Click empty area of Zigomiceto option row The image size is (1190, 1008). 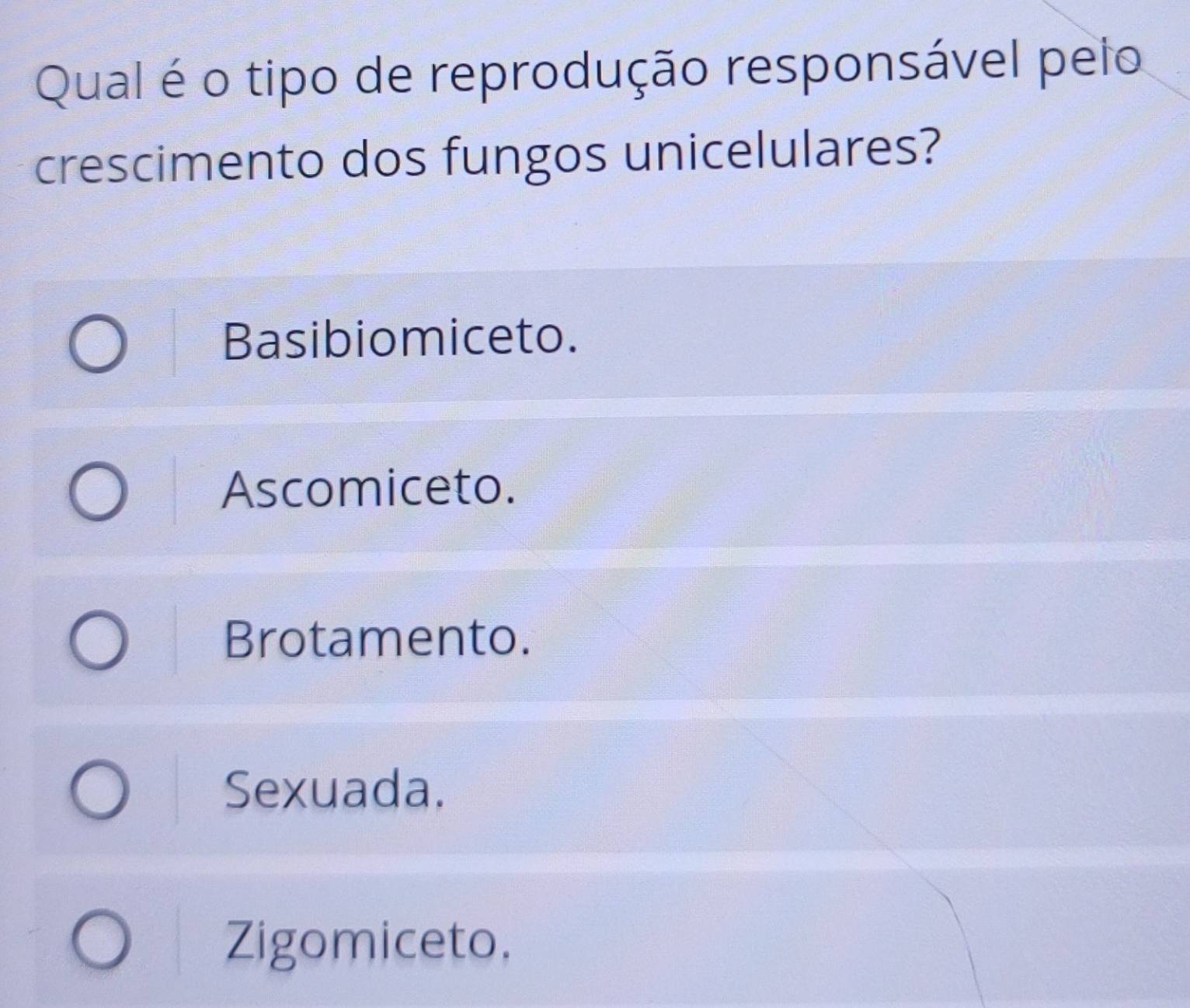tap(854, 936)
